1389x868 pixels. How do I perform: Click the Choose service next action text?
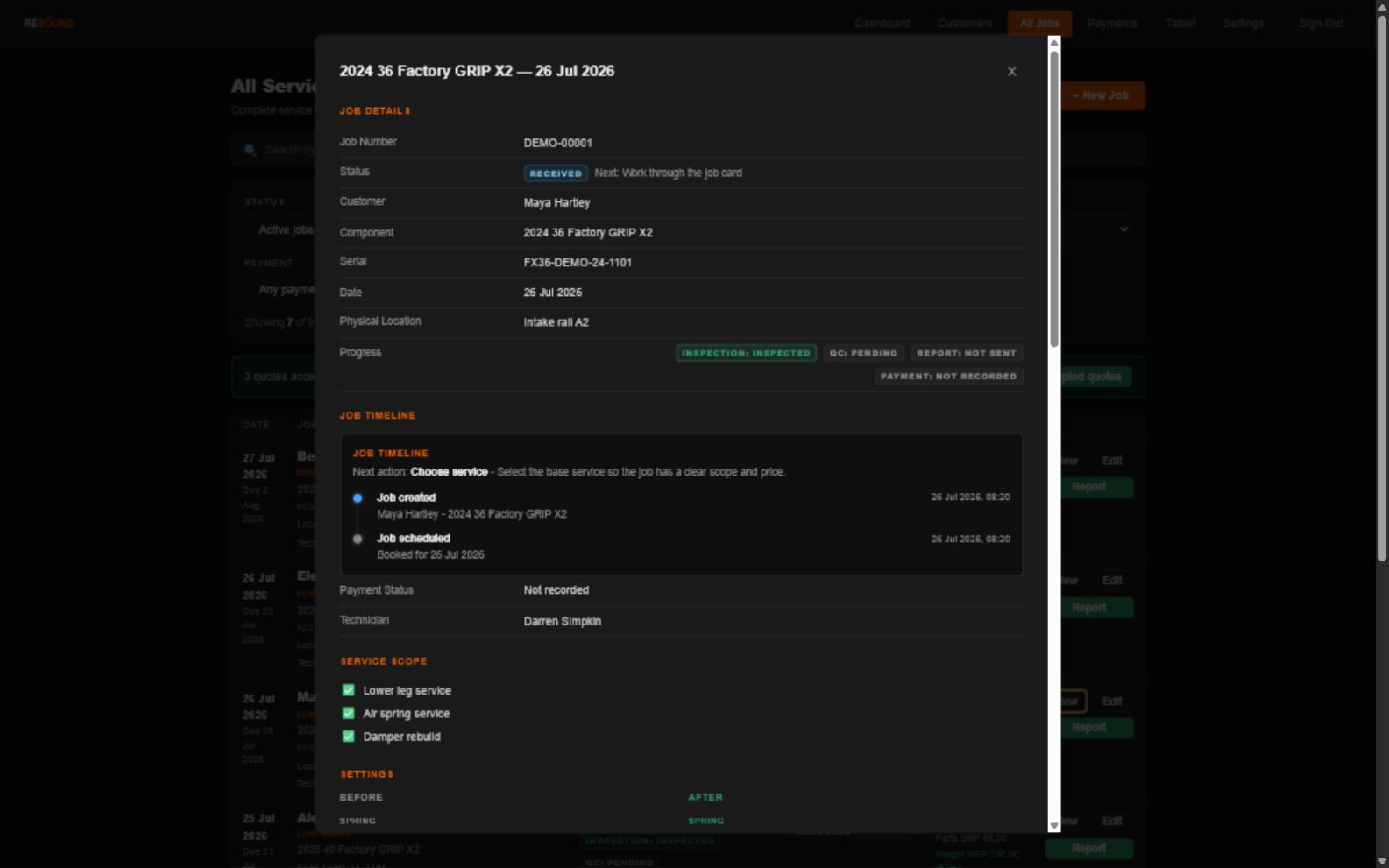click(x=449, y=472)
